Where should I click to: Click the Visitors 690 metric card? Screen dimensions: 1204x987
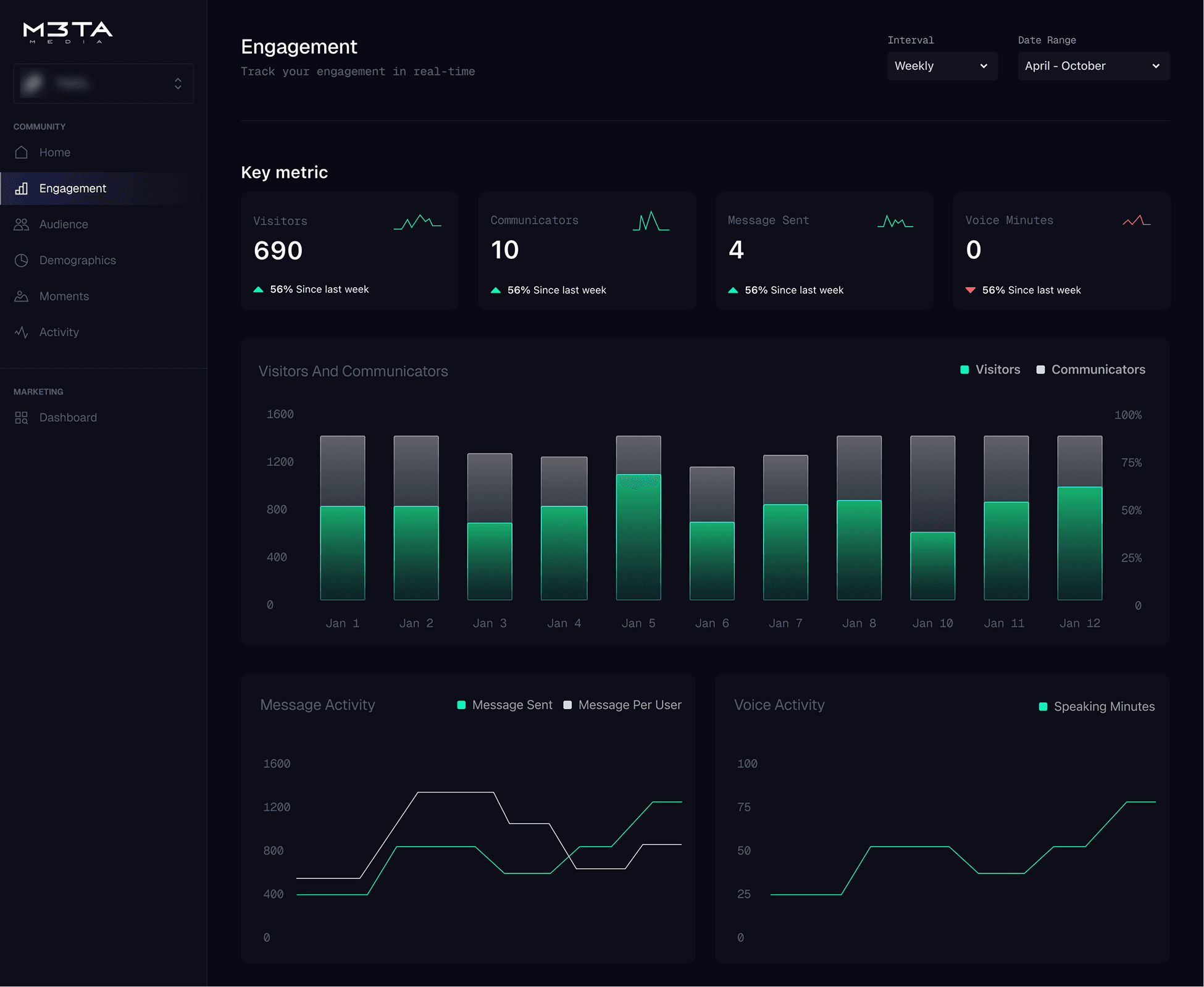tap(349, 251)
